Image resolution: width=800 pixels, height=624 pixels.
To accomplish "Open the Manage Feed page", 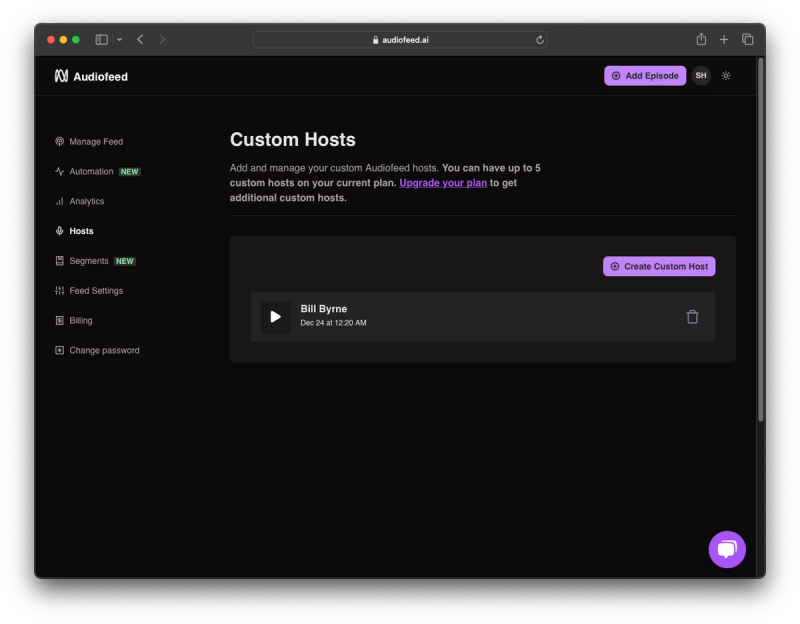I will click(89, 141).
